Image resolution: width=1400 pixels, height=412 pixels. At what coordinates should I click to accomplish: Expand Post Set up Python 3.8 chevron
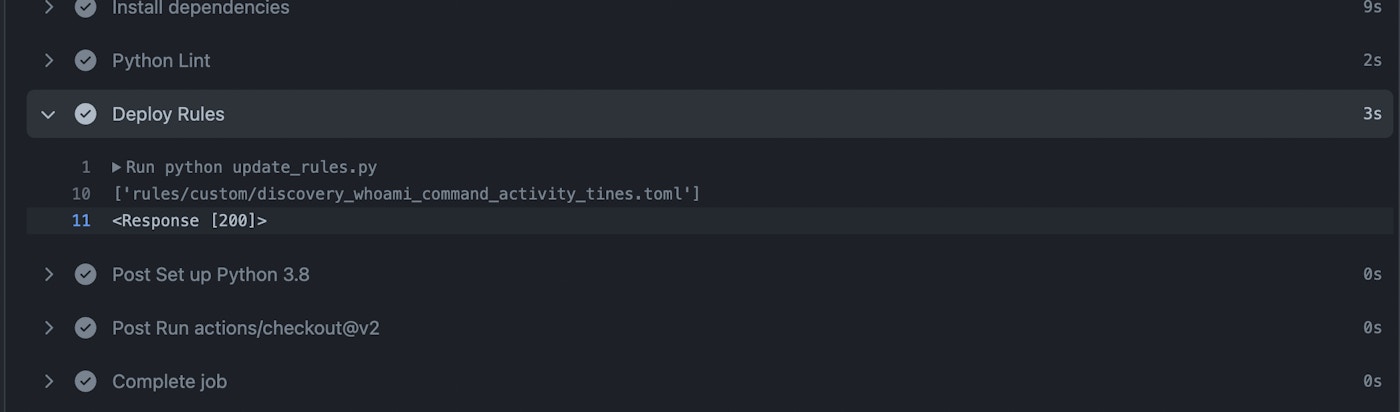[48, 274]
